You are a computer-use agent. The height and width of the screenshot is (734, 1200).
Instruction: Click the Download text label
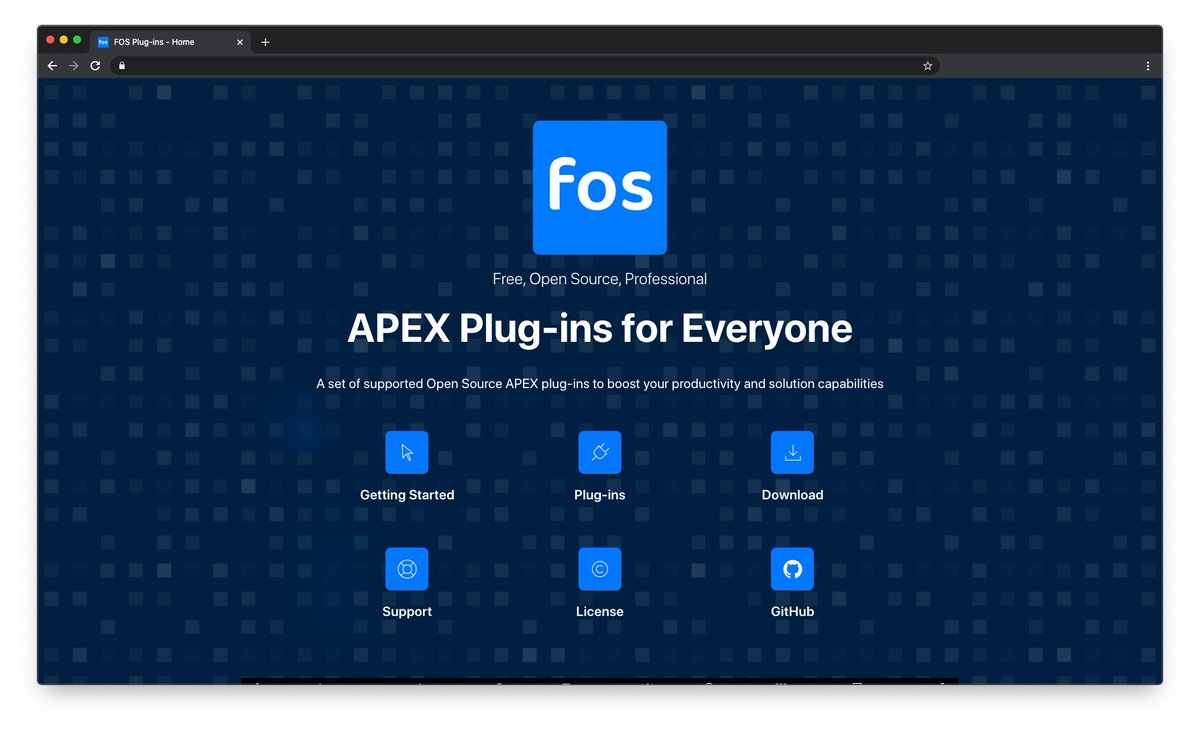pos(792,495)
